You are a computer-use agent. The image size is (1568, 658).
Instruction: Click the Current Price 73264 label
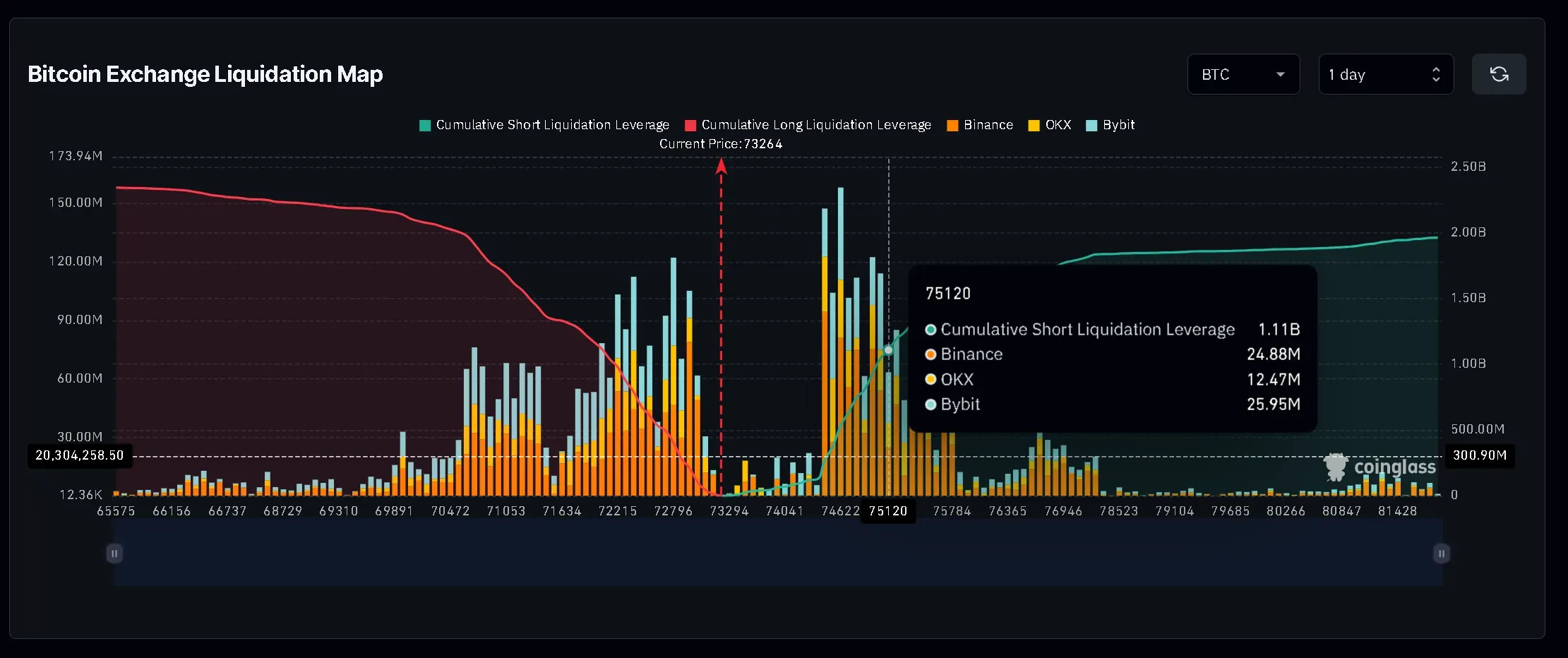tap(720, 144)
